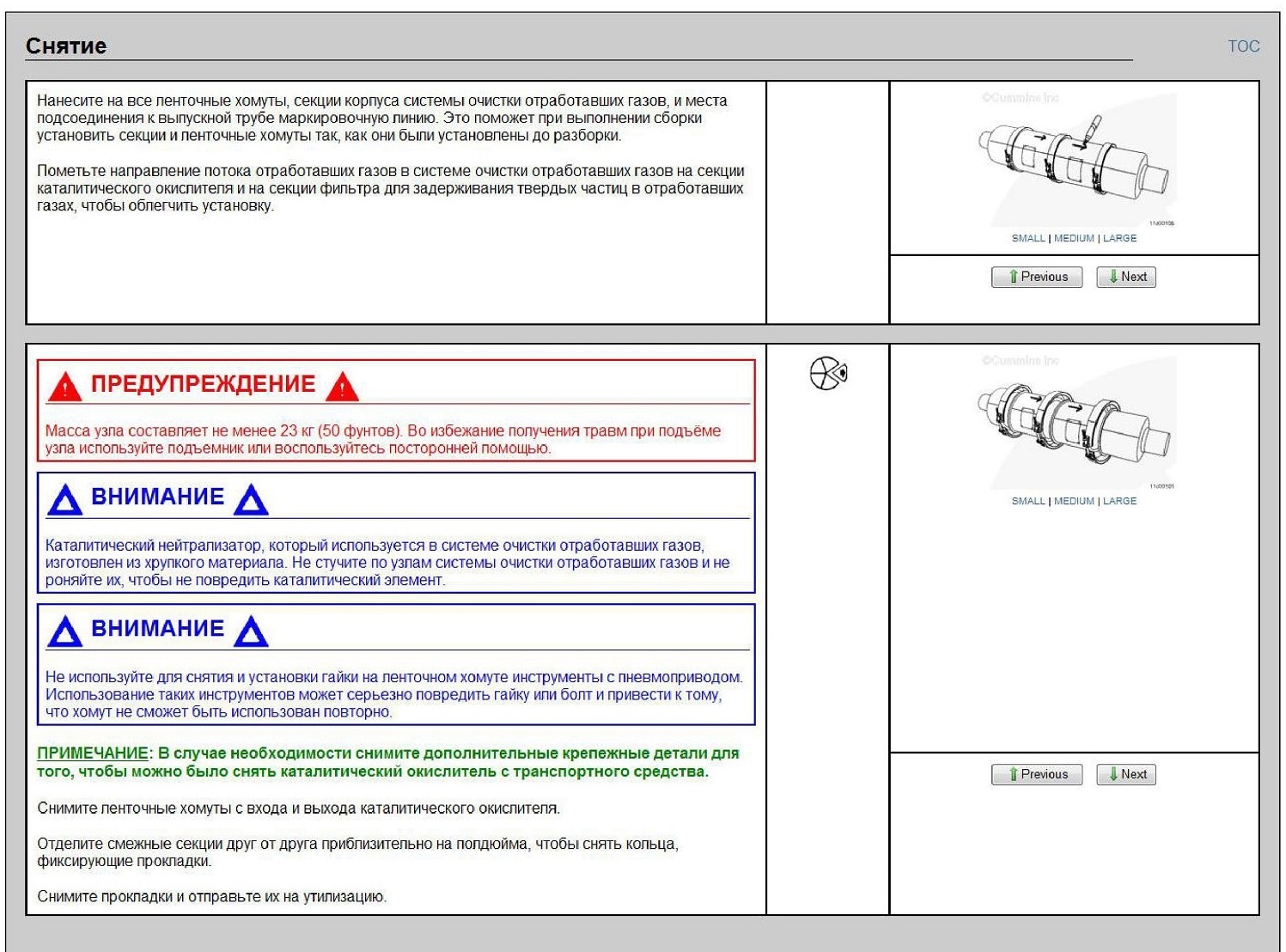Click the first Next button
The height and width of the screenshot is (952, 1286).
(x=1125, y=277)
